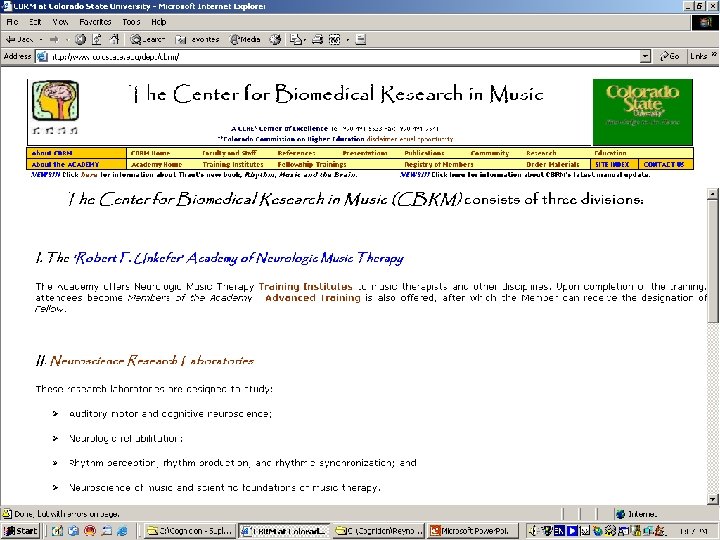The width and height of the screenshot is (720, 540).
Task: Open the Forward button history dropdown
Action: (67, 39)
